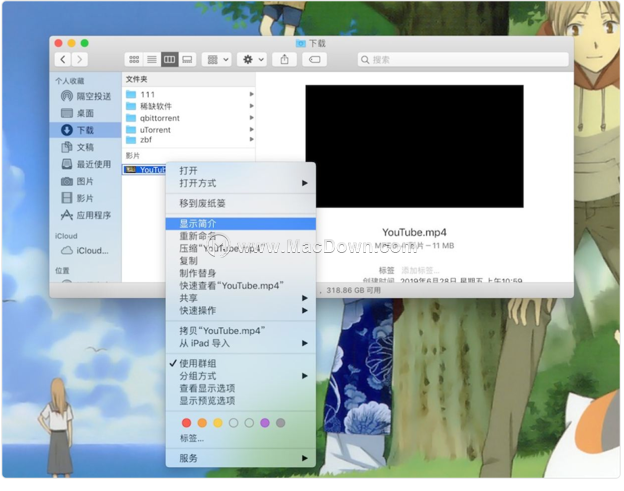Select the uTorrent folder
The image size is (624, 491).
[x=189, y=130]
